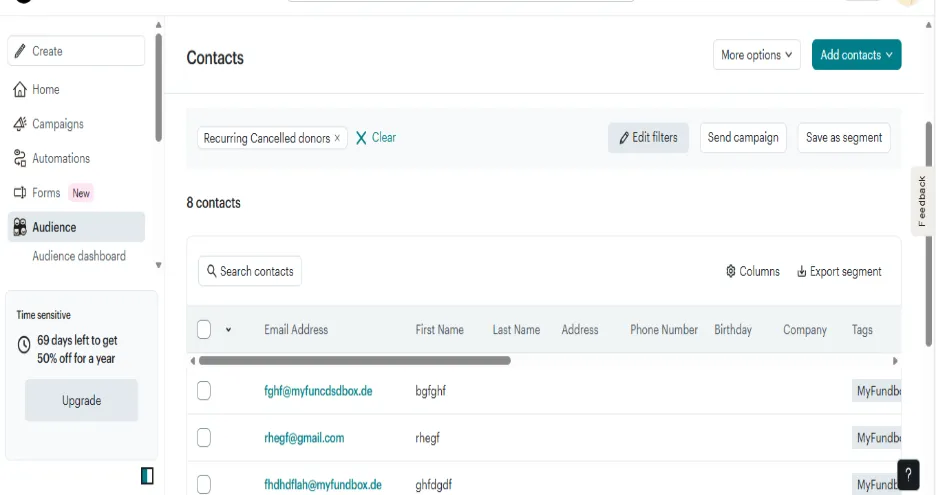Click the New badge beside Forms
This screenshot has height=495, width=936.
click(81, 193)
